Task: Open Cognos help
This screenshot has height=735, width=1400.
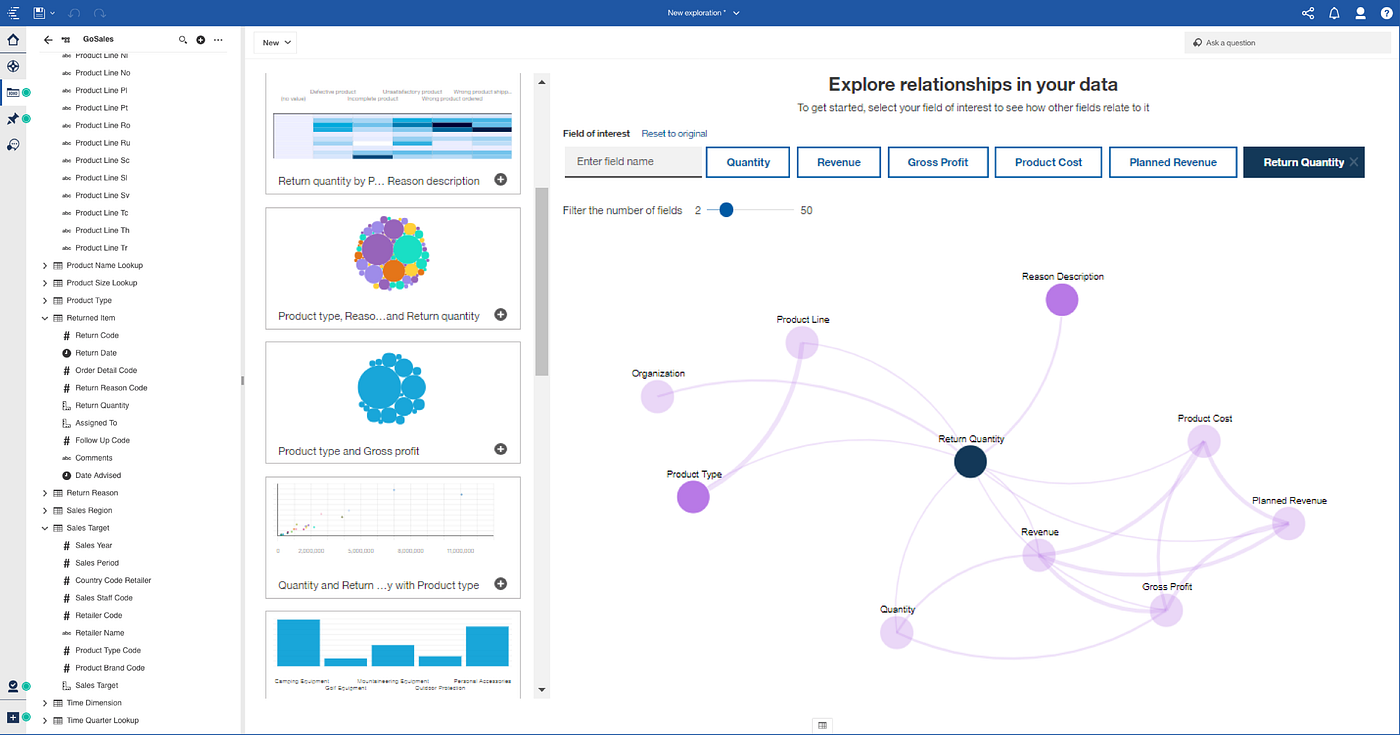Action: (x=1388, y=13)
